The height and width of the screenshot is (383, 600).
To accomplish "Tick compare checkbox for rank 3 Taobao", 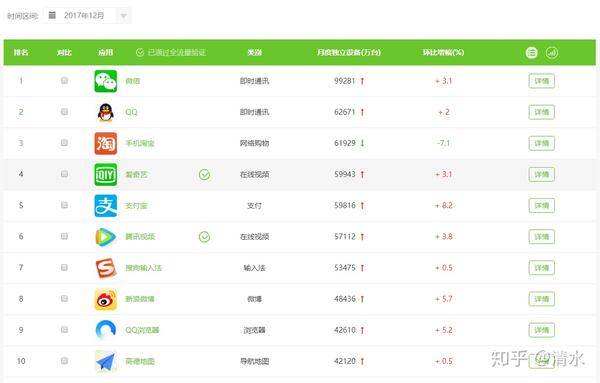I will (x=64, y=143).
